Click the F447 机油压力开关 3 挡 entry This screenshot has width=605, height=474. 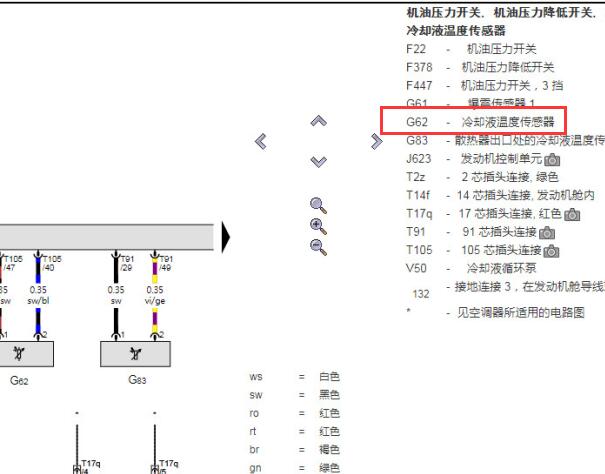point(485,85)
